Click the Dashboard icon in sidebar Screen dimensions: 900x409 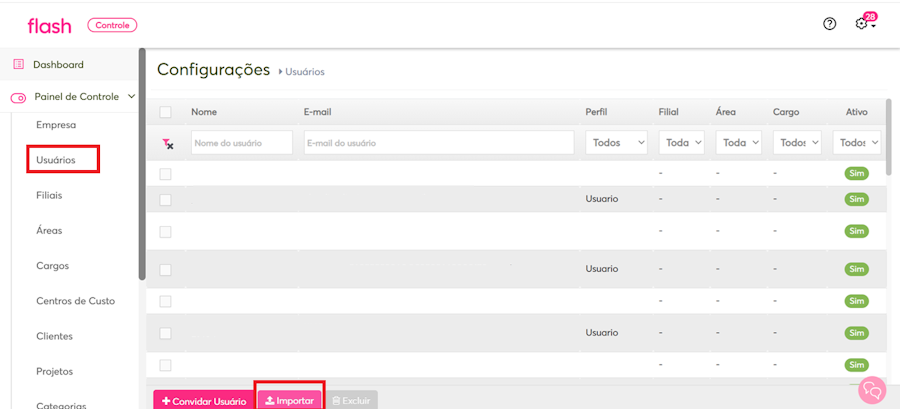click(18, 65)
